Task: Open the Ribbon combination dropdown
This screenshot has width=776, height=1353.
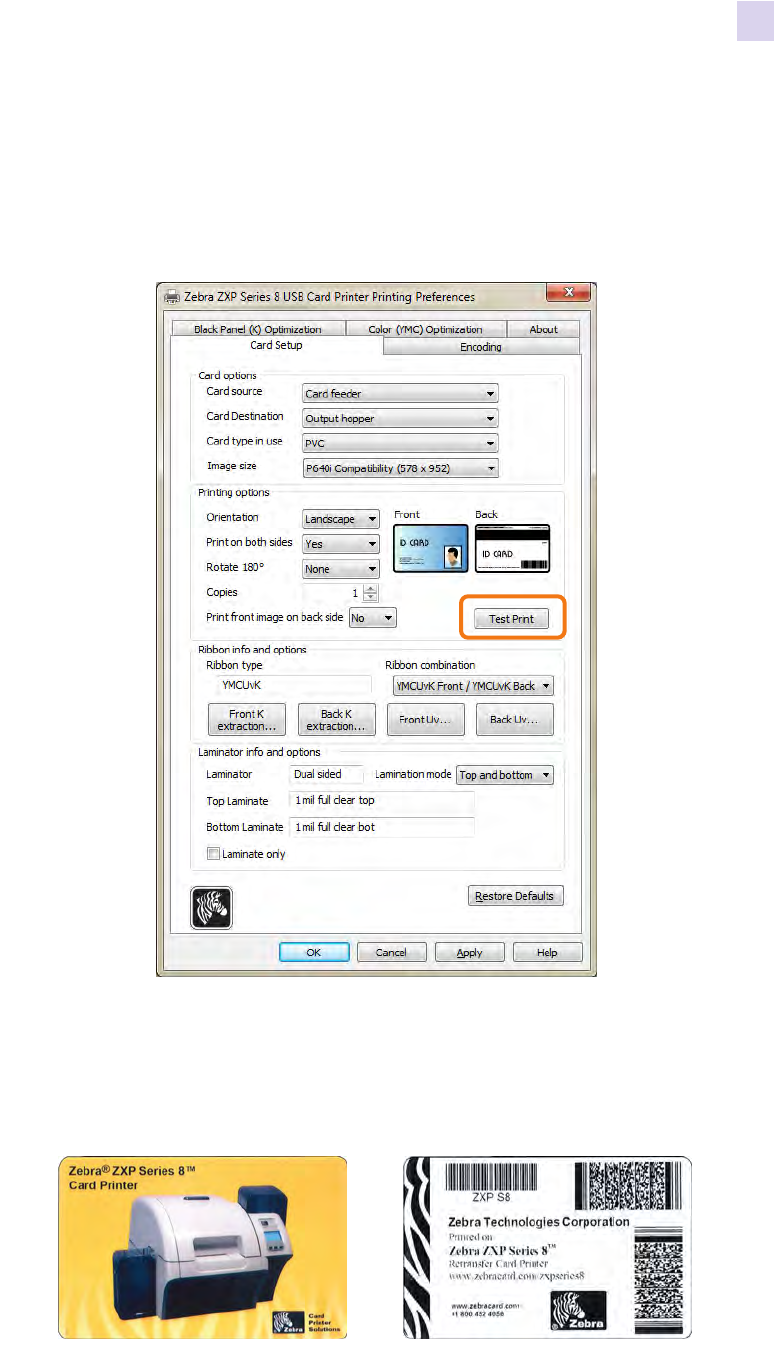Action: pyautogui.click(x=473, y=686)
